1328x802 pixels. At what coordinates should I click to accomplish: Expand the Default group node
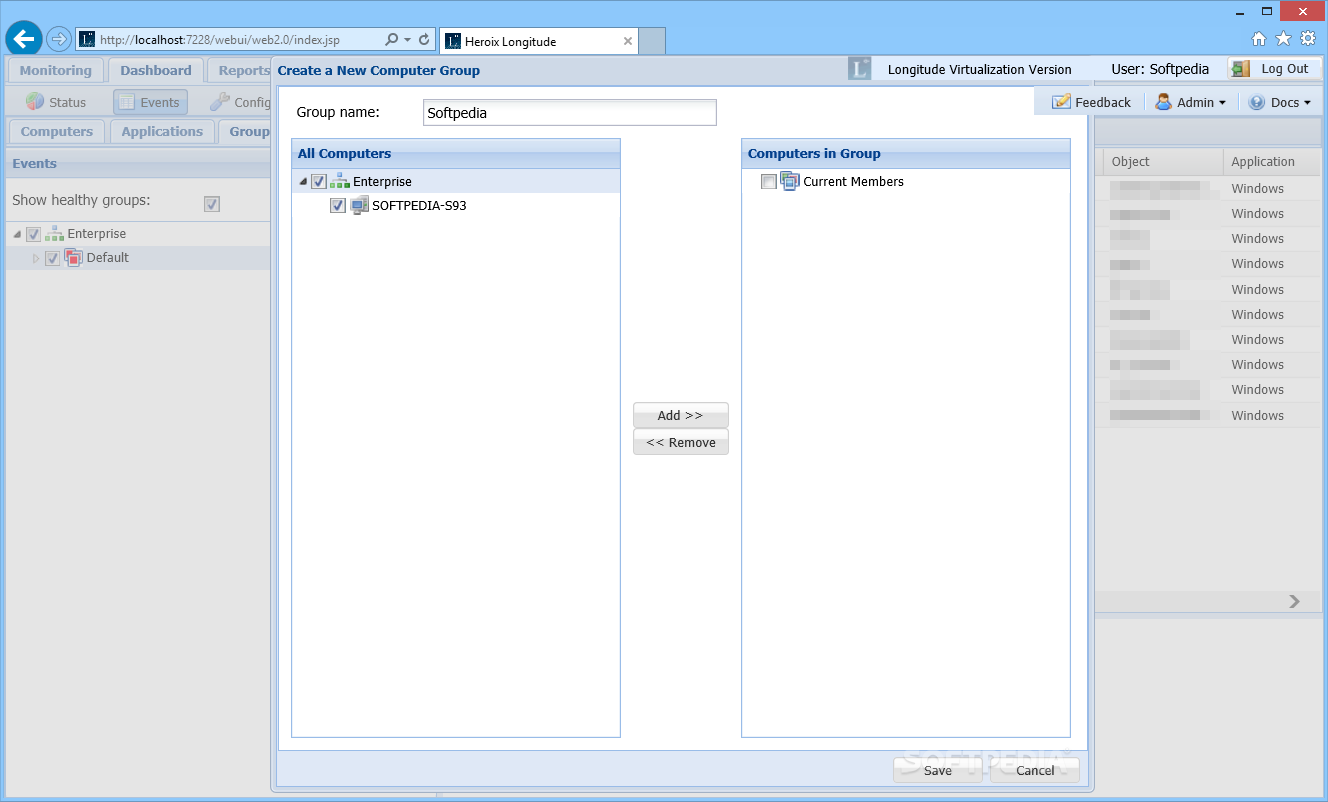pos(36,258)
